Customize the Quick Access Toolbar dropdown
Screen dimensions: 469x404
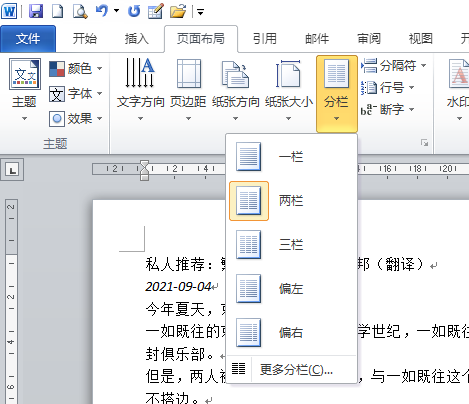pos(200,12)
